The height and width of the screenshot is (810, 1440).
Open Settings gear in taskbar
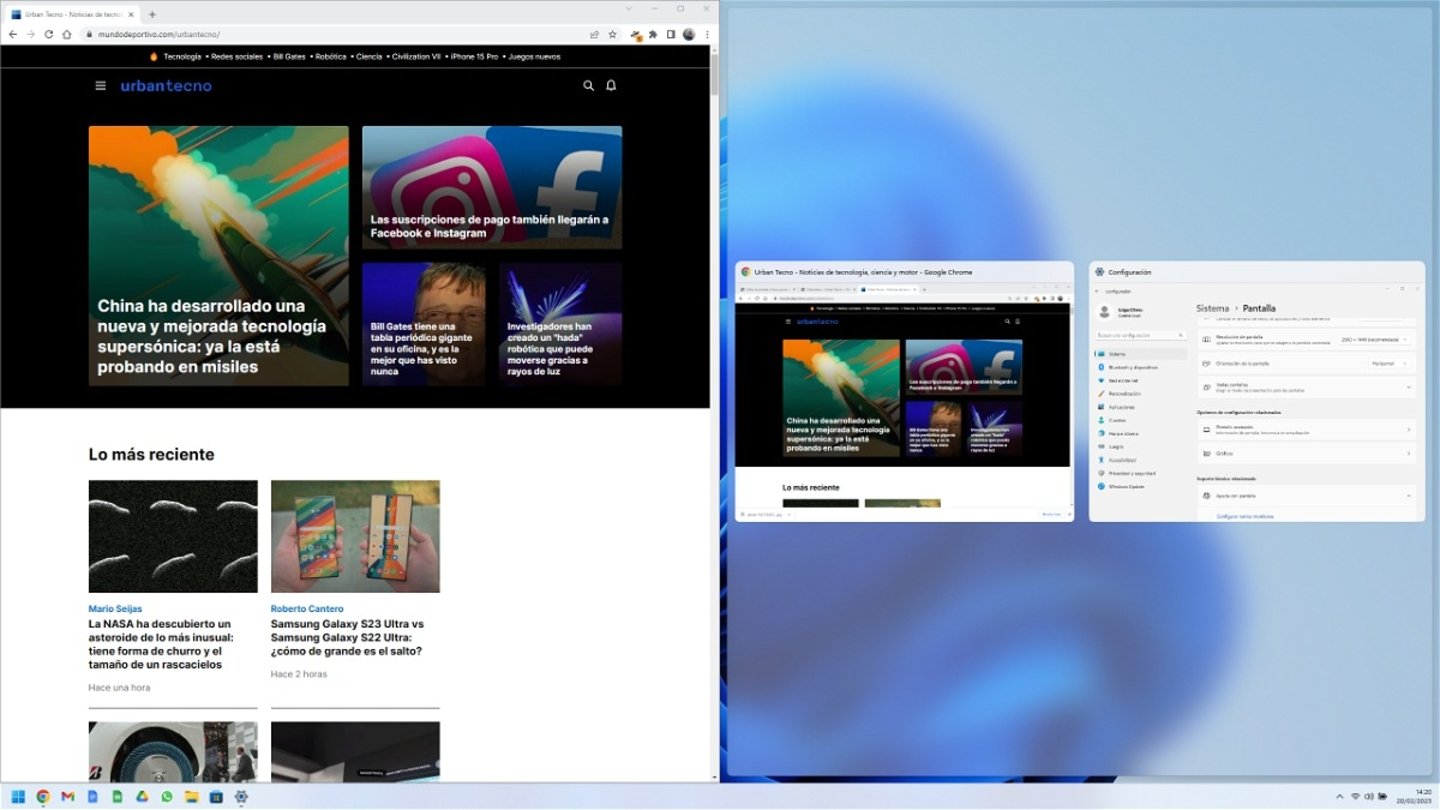coord(241,797)
